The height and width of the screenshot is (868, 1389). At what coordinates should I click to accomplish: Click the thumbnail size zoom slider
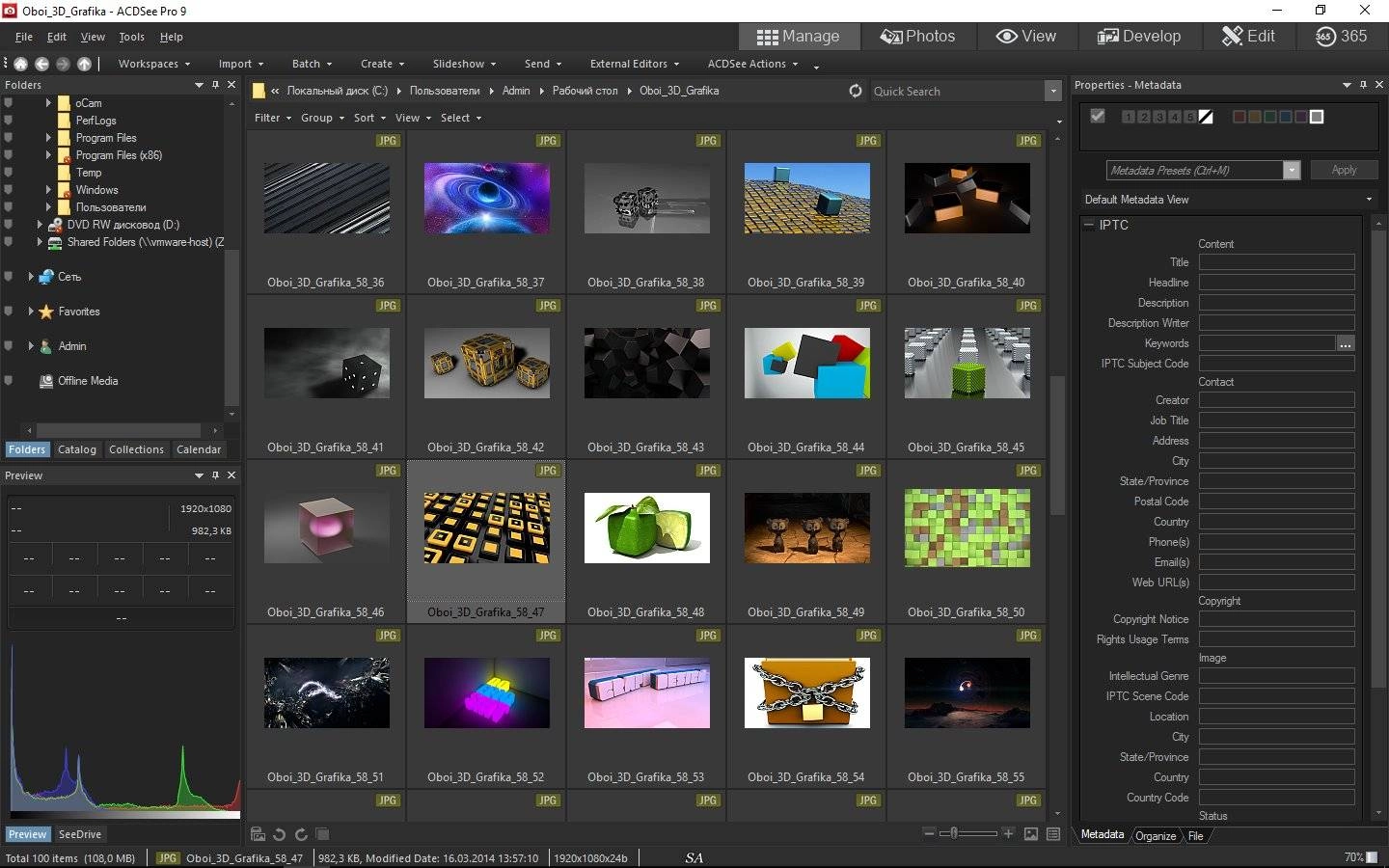tap(953, 833)
